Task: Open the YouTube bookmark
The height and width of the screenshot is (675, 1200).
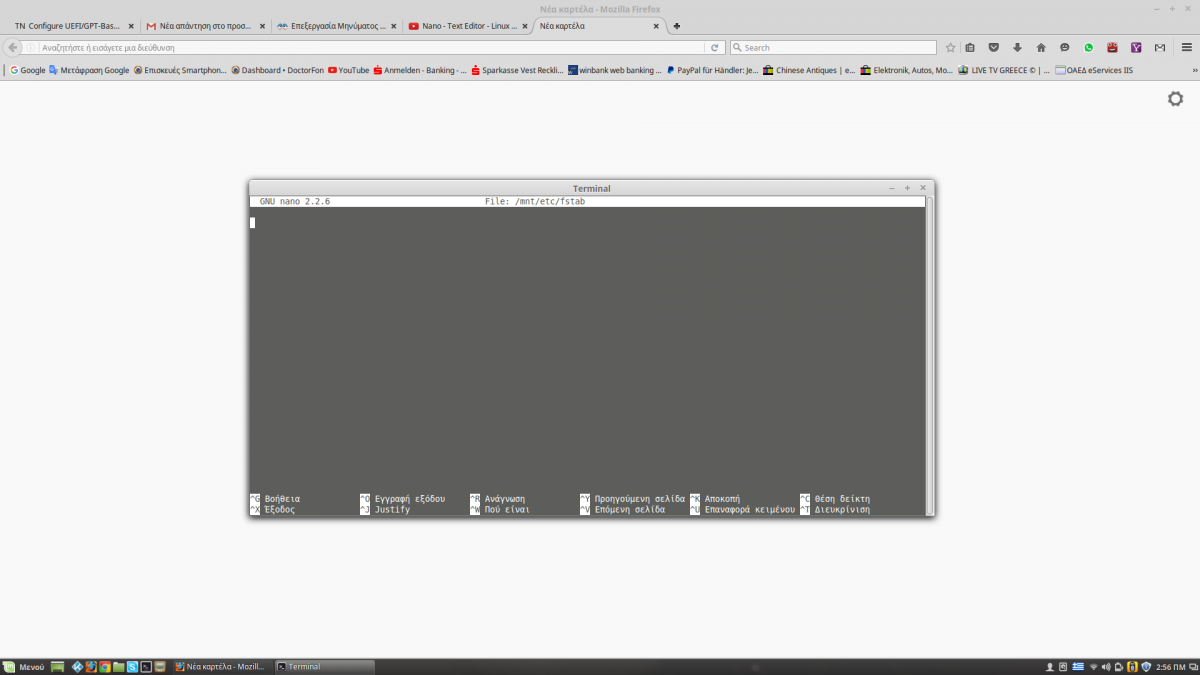Action: tap(348, 70)
